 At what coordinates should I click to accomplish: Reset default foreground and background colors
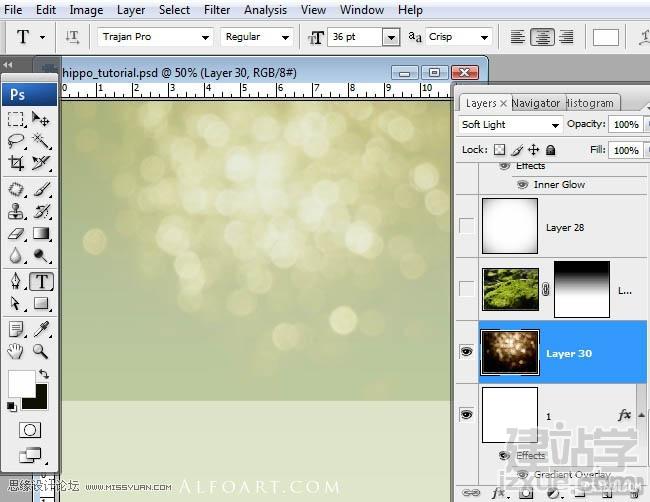tap(12, 407)
